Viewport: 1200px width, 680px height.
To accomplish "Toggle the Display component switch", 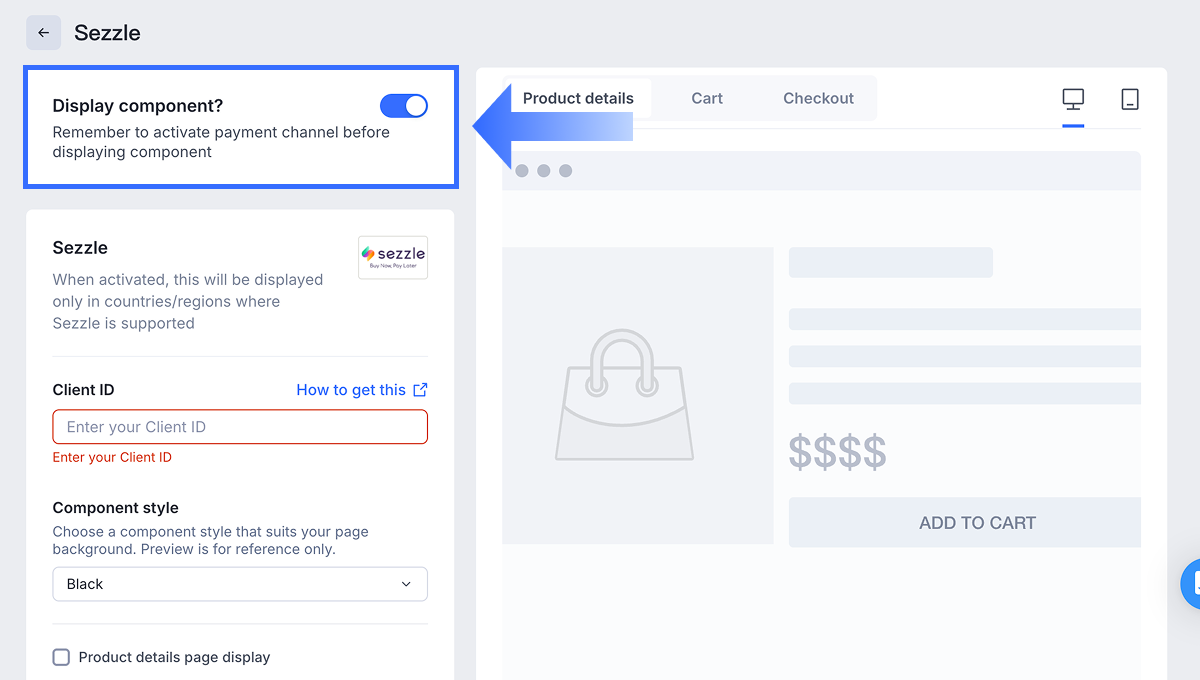I will [x=404, y=106].
